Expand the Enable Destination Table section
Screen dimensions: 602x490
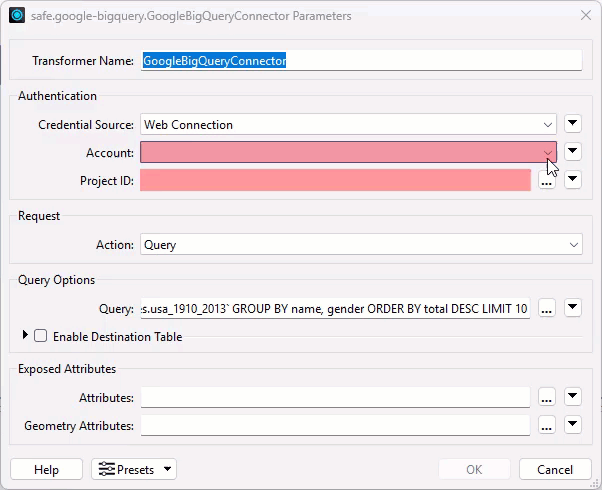pos(25,335)
